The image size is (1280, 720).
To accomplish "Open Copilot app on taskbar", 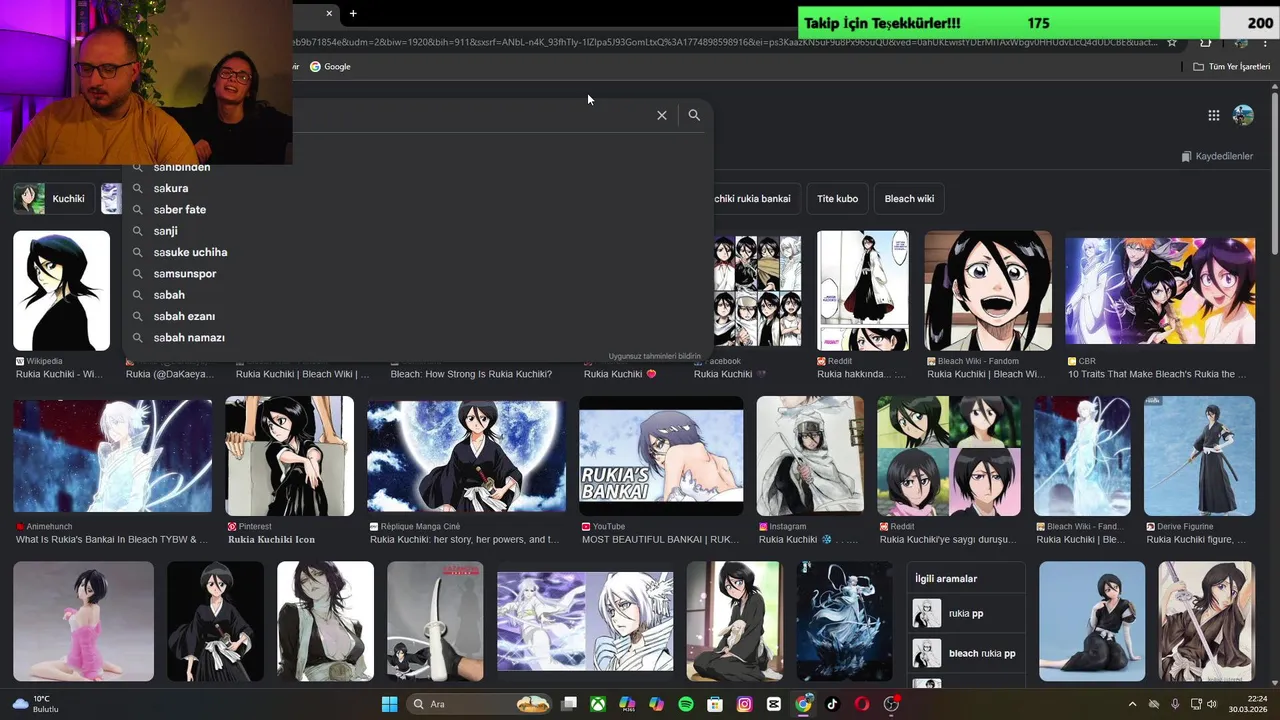I will 656,704.
